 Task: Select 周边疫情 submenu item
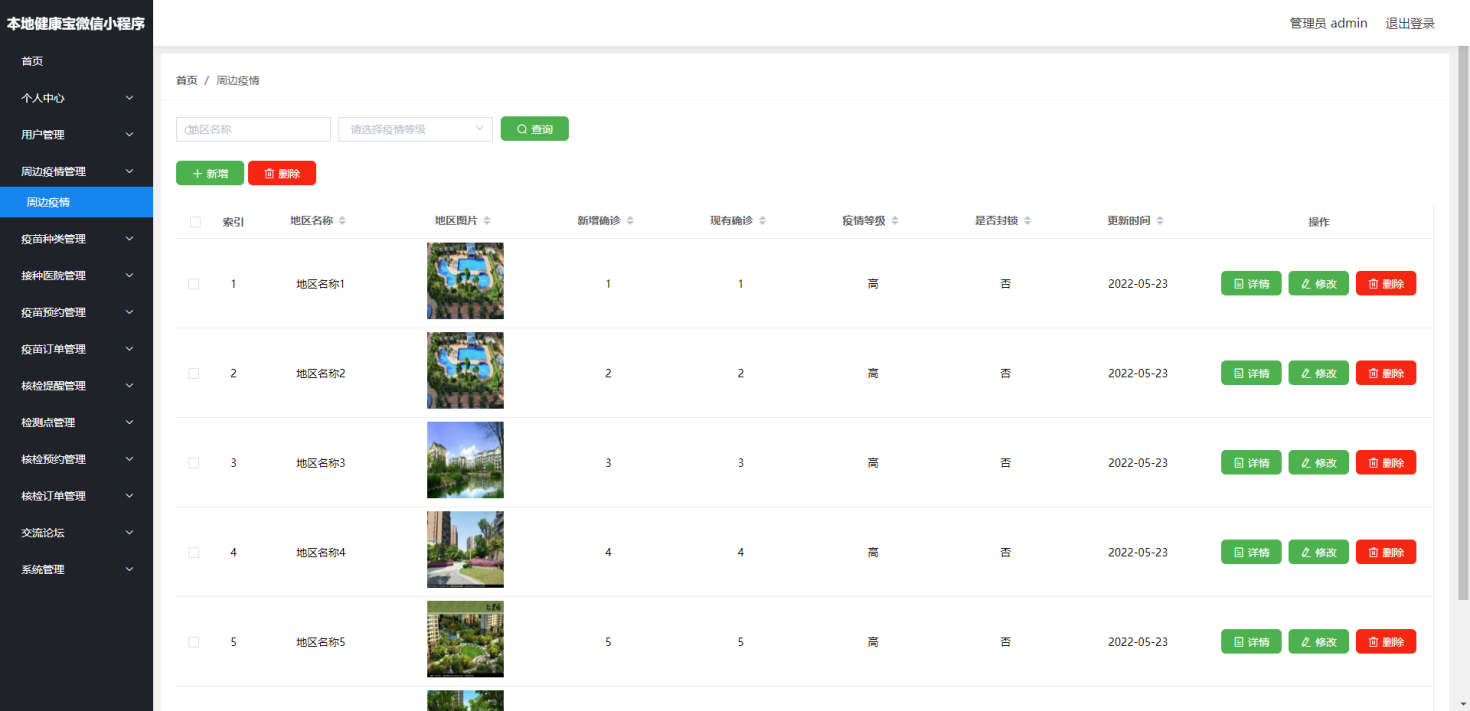point(76,202)
